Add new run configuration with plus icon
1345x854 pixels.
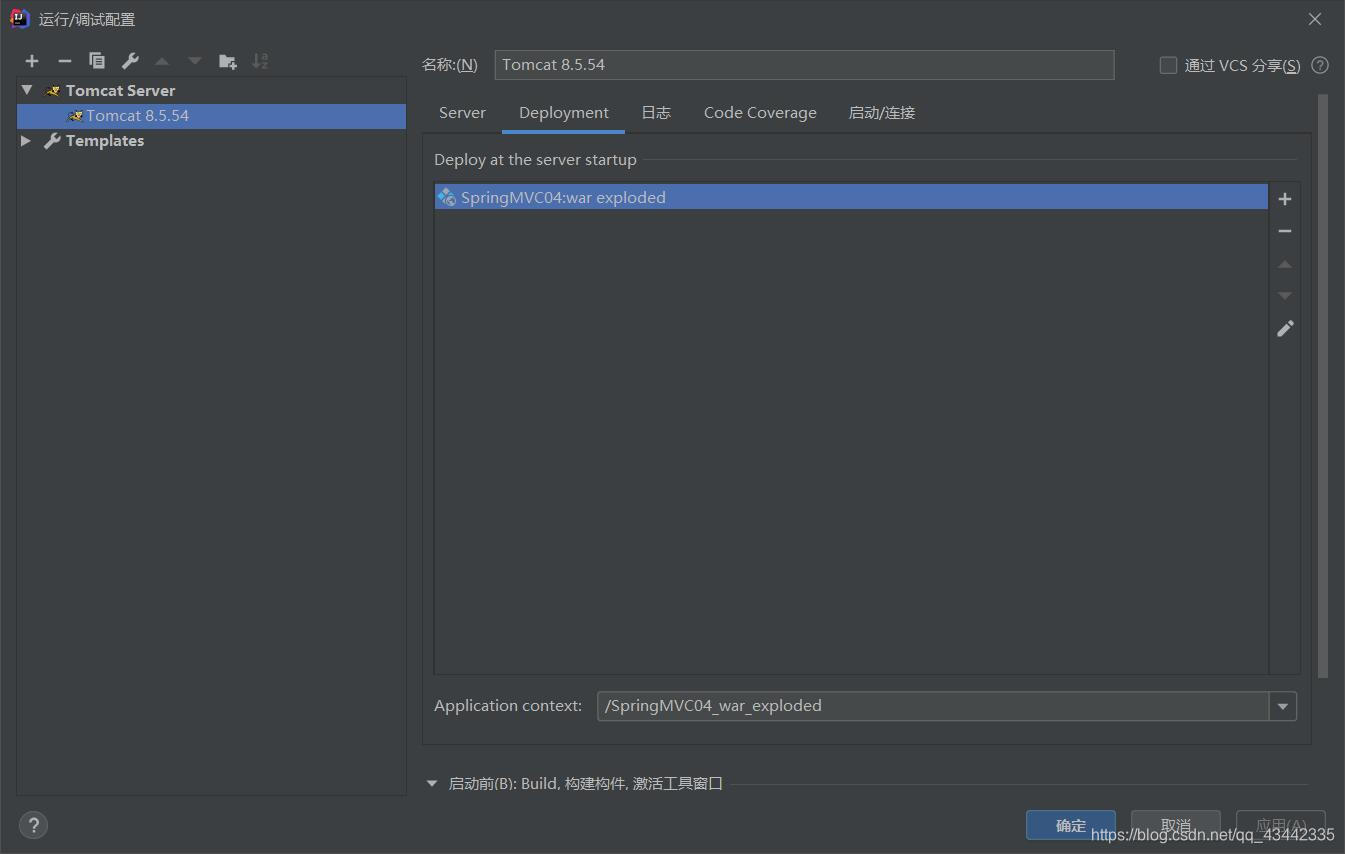pyautogui.click(x=32, y=61)
